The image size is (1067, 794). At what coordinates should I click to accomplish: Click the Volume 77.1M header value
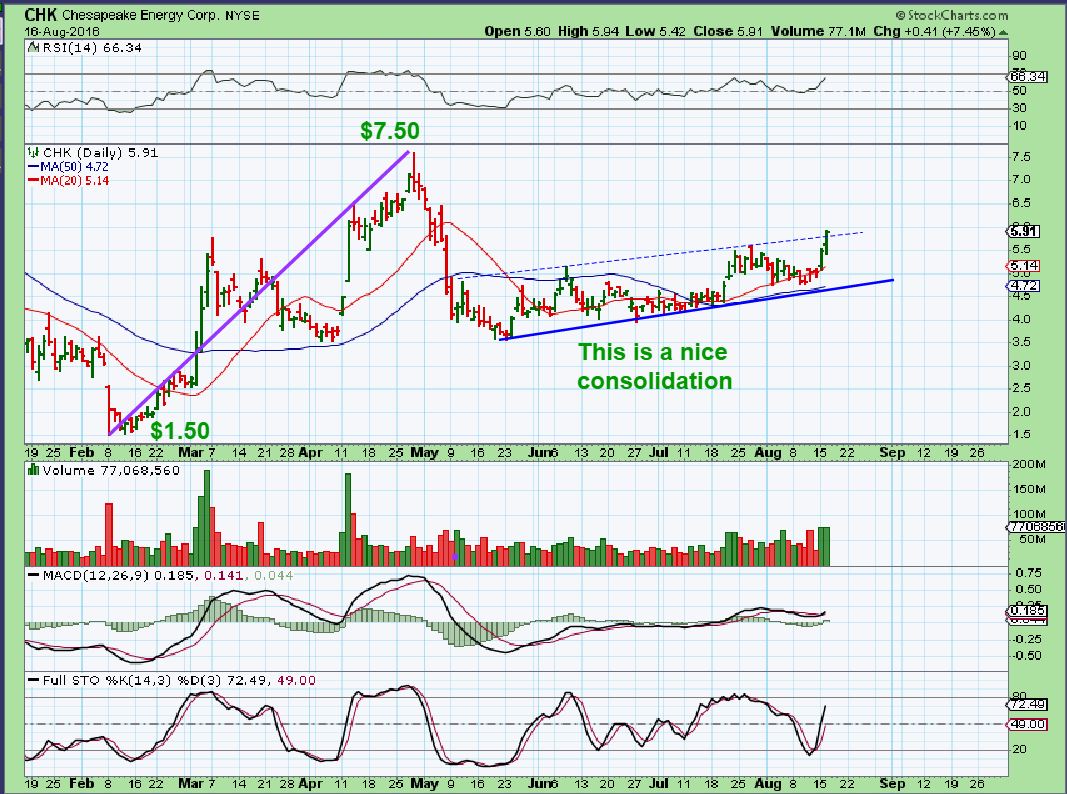[819, 31]
